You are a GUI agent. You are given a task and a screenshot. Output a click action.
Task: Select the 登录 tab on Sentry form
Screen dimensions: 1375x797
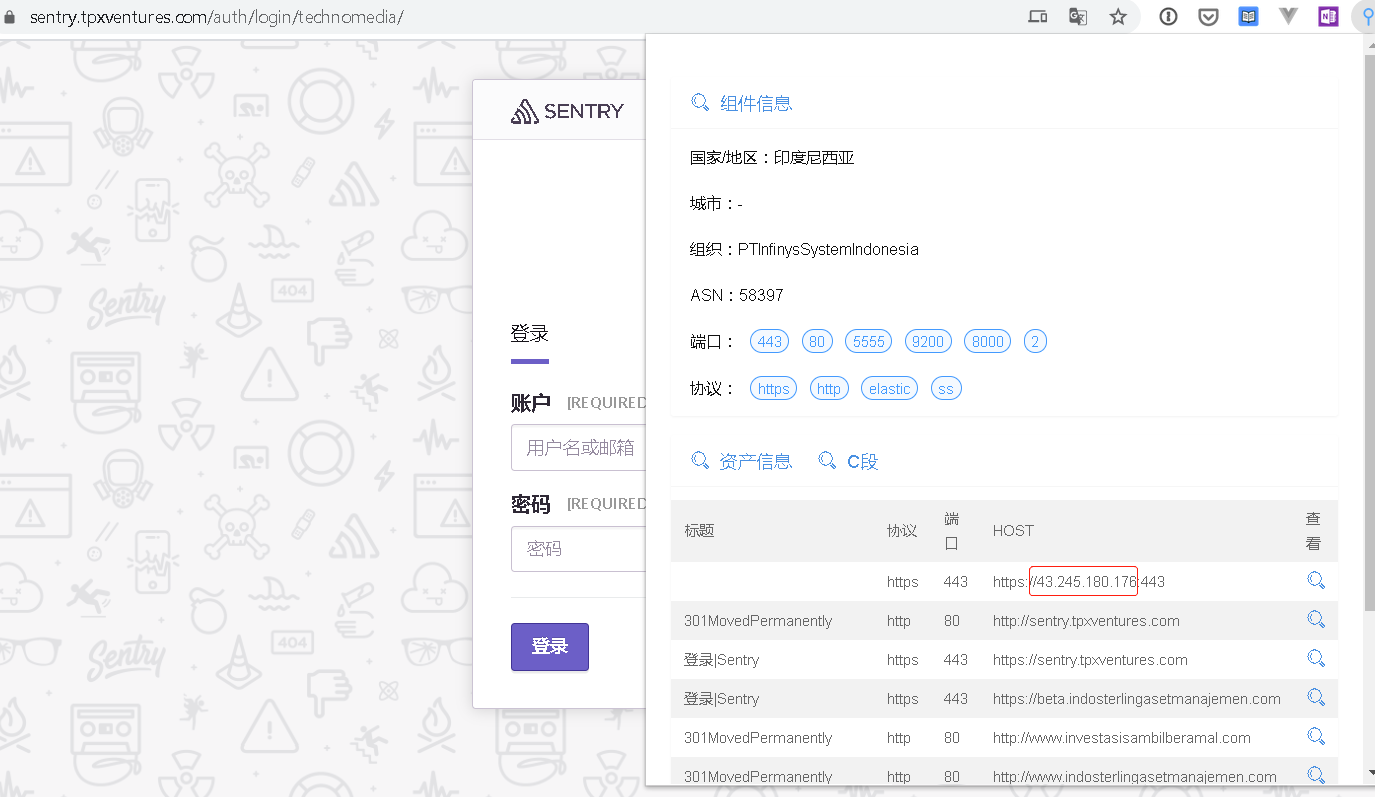(x=530, y=334)
